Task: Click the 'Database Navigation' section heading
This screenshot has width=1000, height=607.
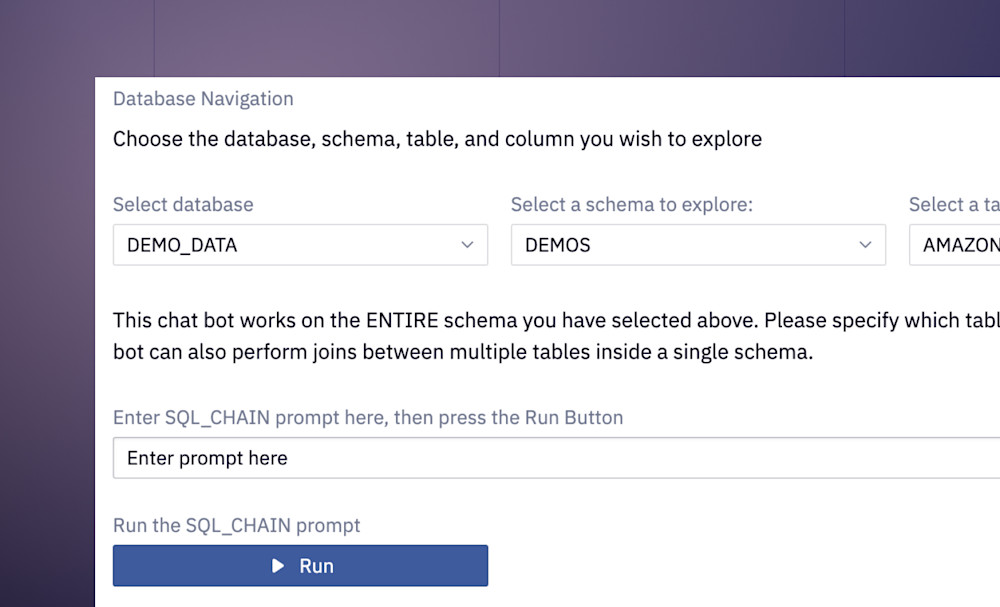Action: 203,99
